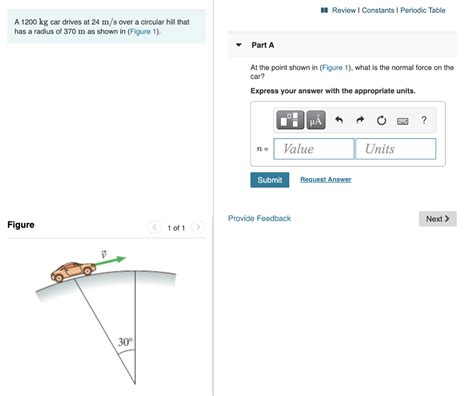Open Figure 1 link in problem statement
This screenshot has height=396, width=474.
coord(143,31)
